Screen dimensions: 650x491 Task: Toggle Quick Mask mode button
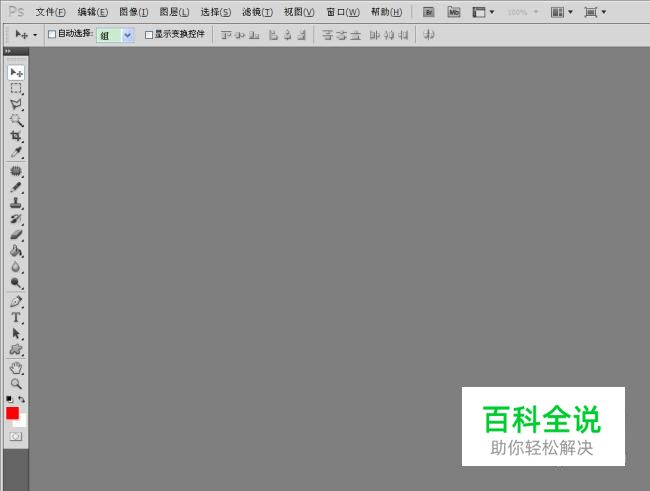(16, 436)
